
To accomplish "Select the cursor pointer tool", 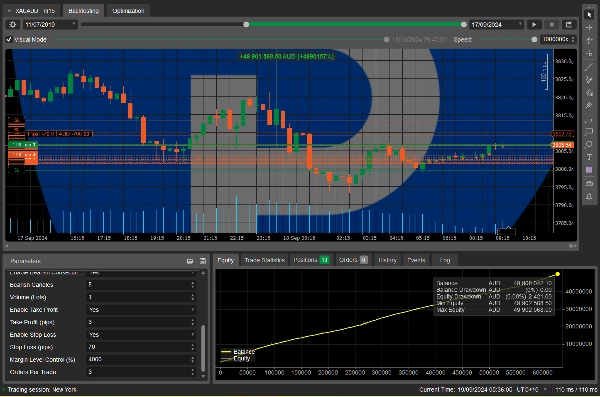I will tap(589, 14).
